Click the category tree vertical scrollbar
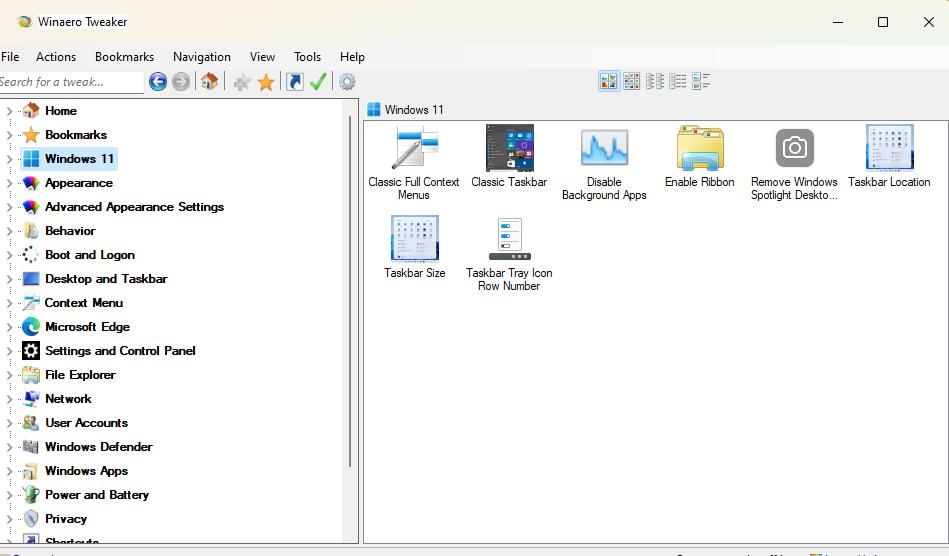Image resolution: width=949 pixels, height=556 pixels. [350, 290]
